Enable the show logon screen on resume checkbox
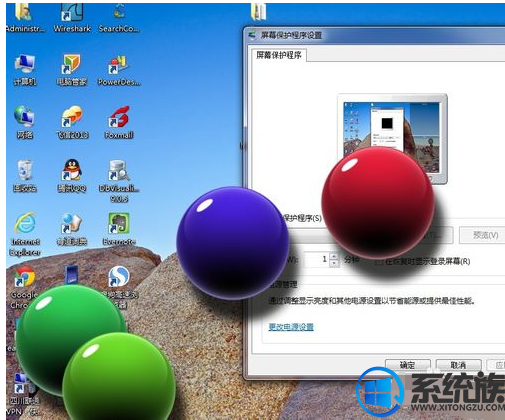505x420 pixels. click(x=379, y=262)
